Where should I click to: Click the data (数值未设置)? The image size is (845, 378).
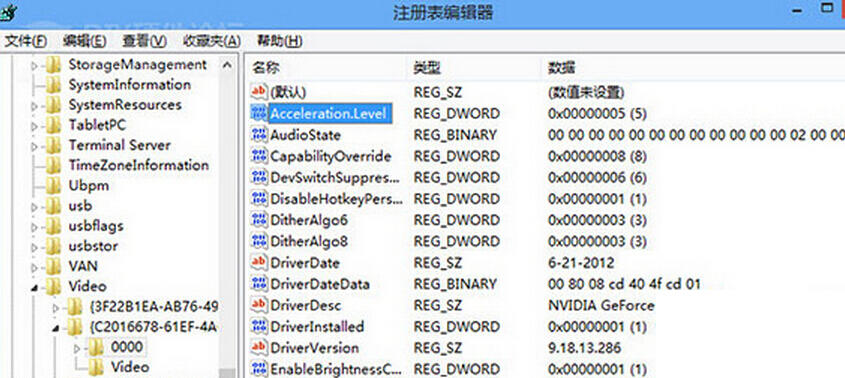[x=586, y=92]
